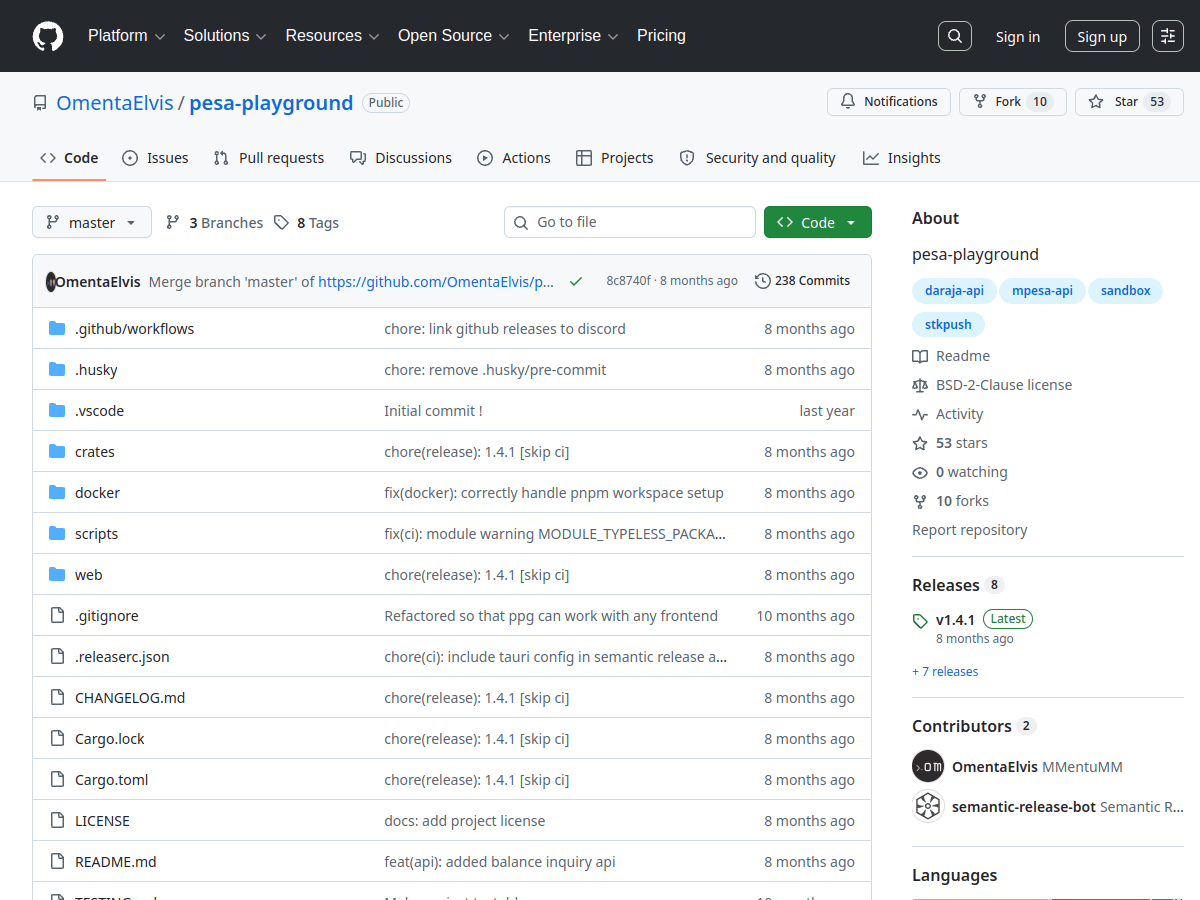Open the GitHub logo homepage
Image resolution: width=1200 pixels, height=900 pixels.
pyautogui.click(x=48, y=36)
